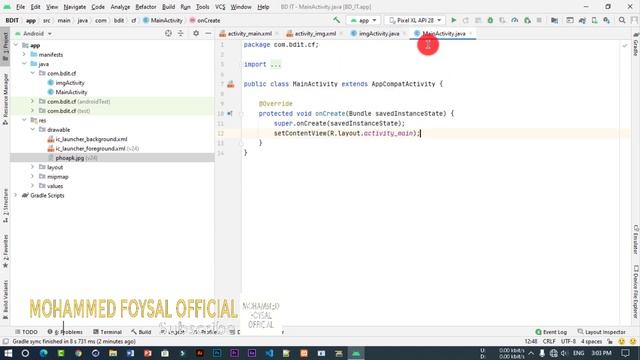Expand the mipmap folder
The width and height of the screenshot is (640, 360).
pos(33,176)
